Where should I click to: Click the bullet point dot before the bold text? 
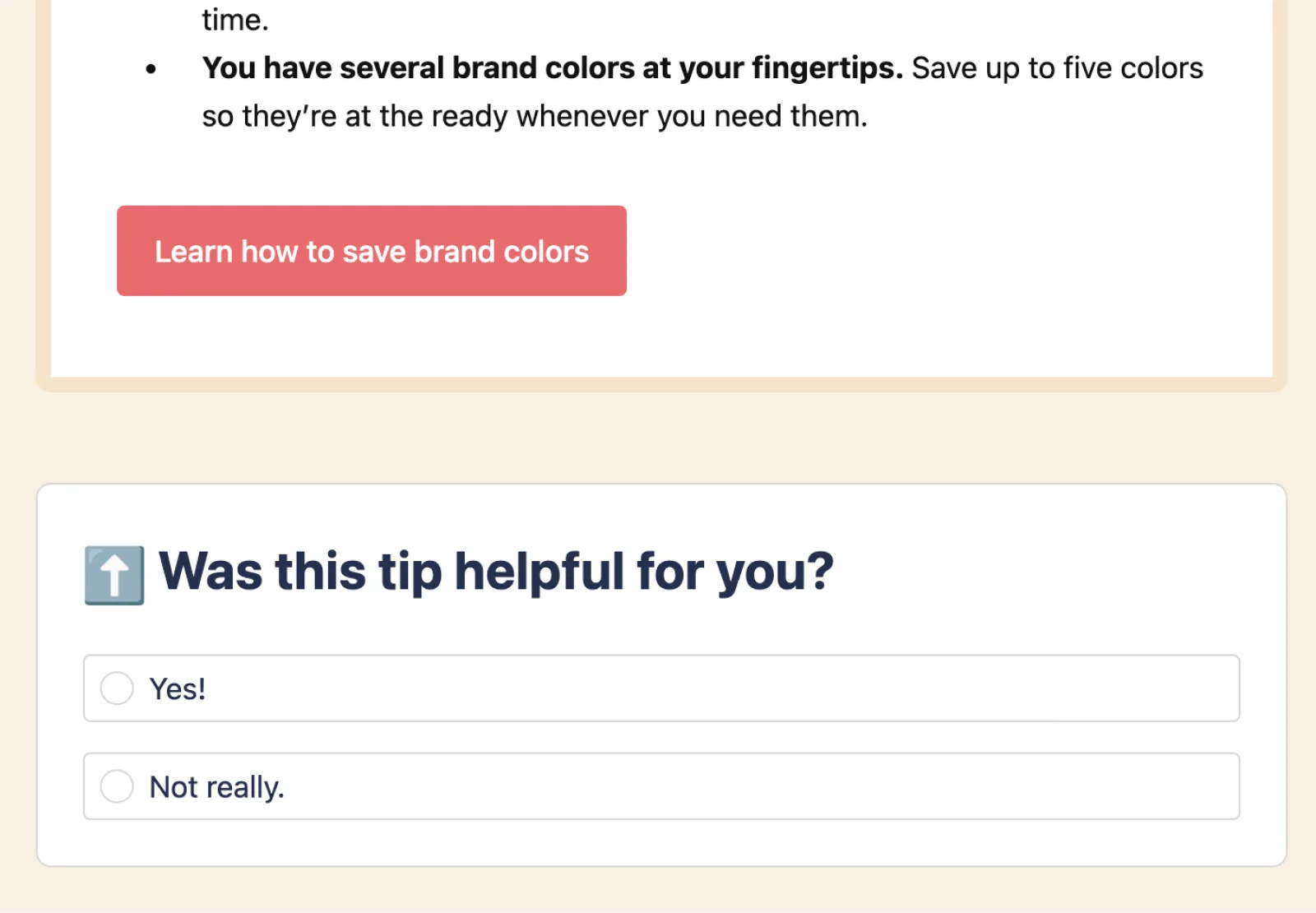(151, 69)
